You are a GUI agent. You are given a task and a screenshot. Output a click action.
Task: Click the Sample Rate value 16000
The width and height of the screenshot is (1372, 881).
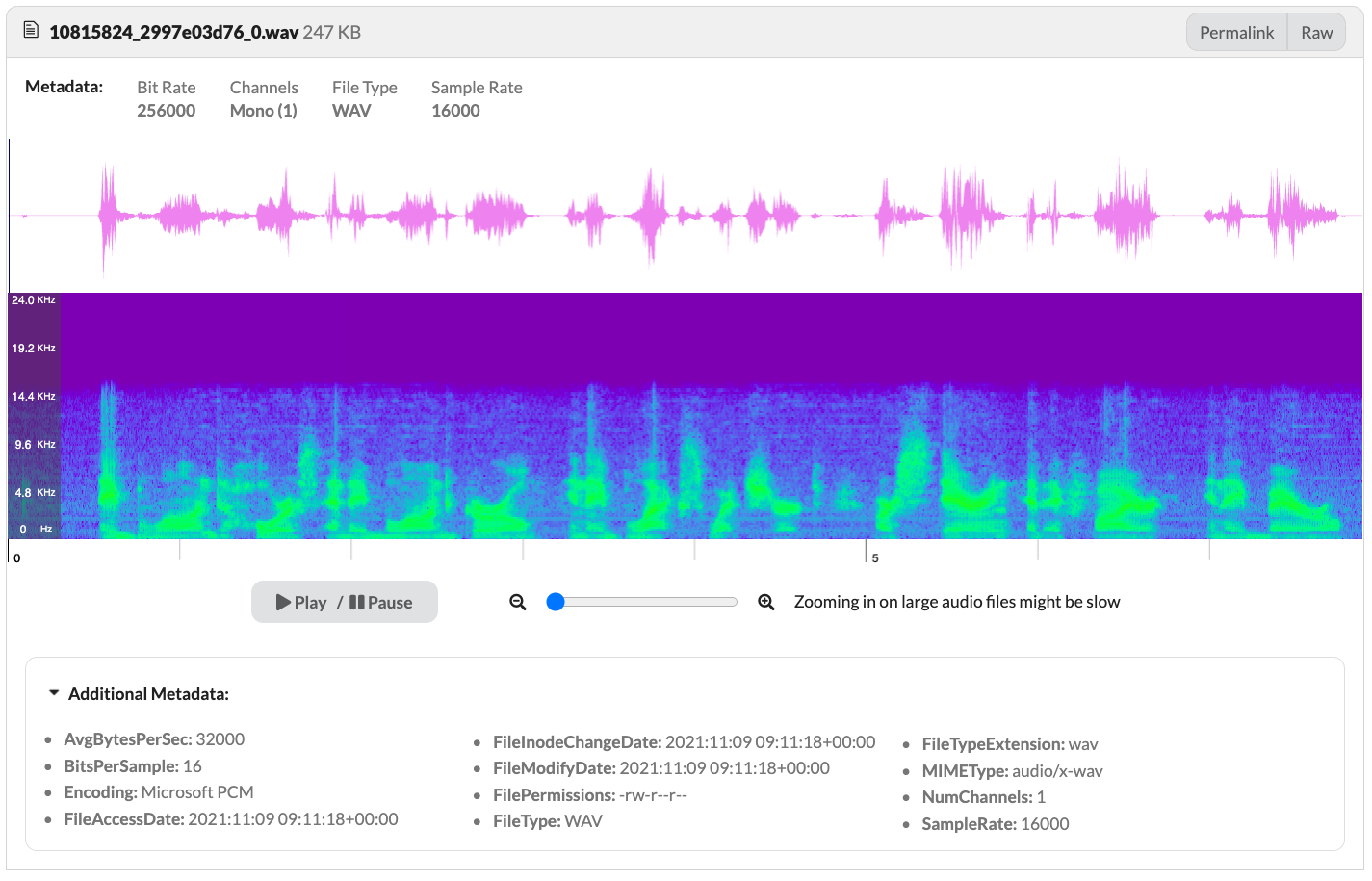point(455,111)
